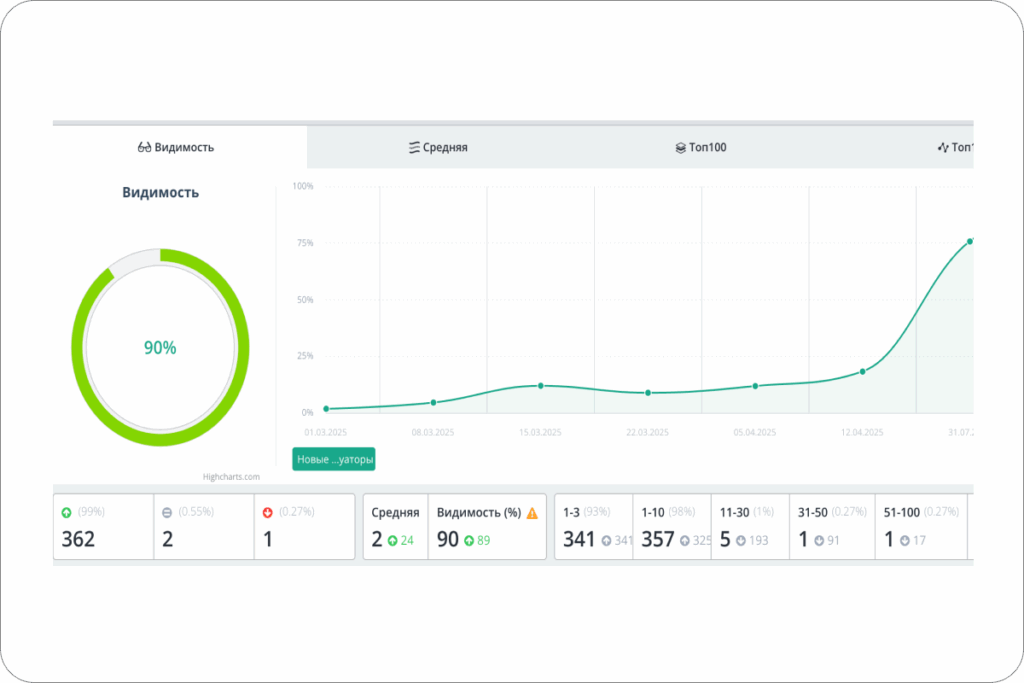Click the grey unchanged icon beside (0.55%)
The image size is (1024, 683).
[x=167, y=513]
